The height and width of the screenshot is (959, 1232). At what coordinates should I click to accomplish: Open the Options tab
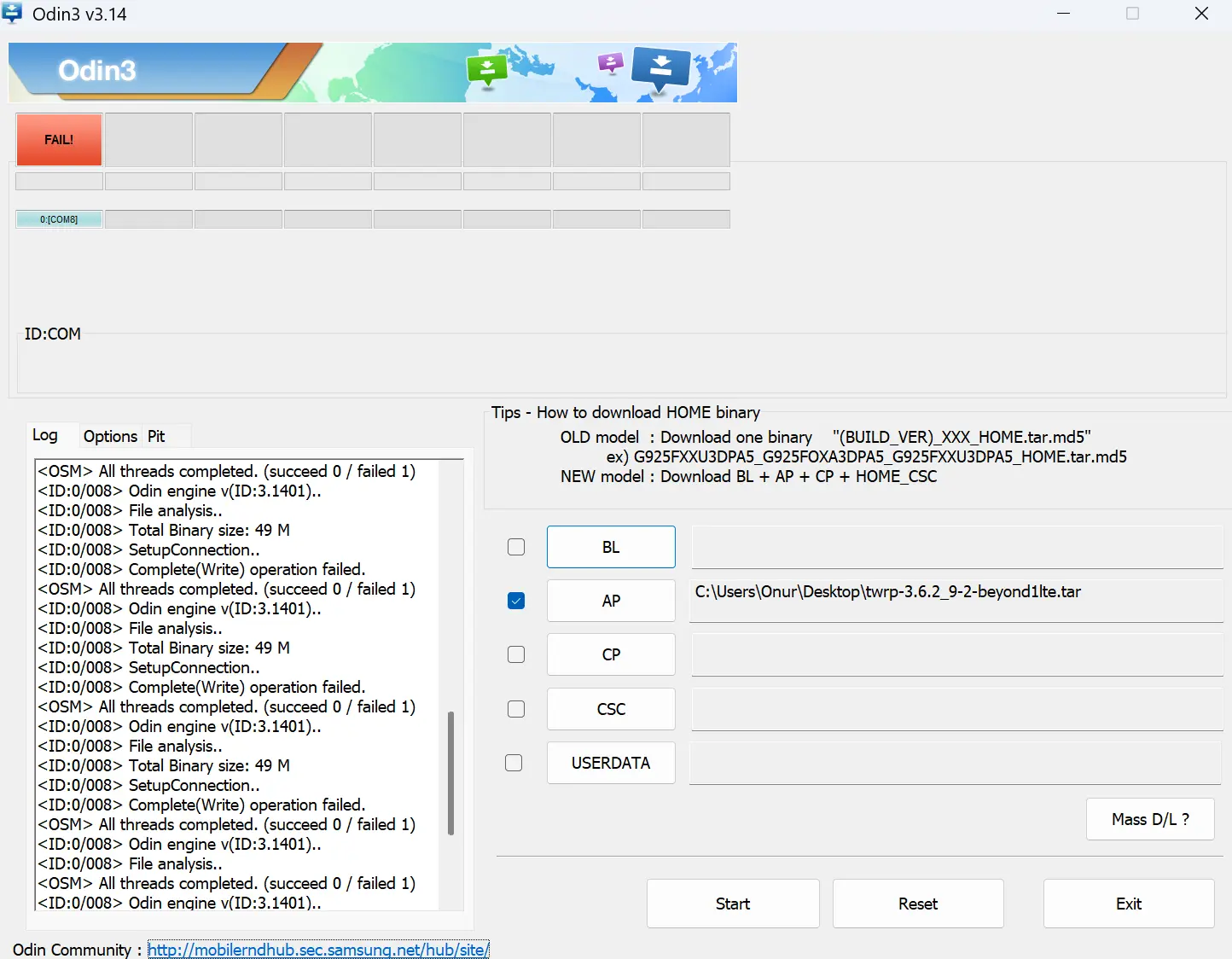coord(110,436)
